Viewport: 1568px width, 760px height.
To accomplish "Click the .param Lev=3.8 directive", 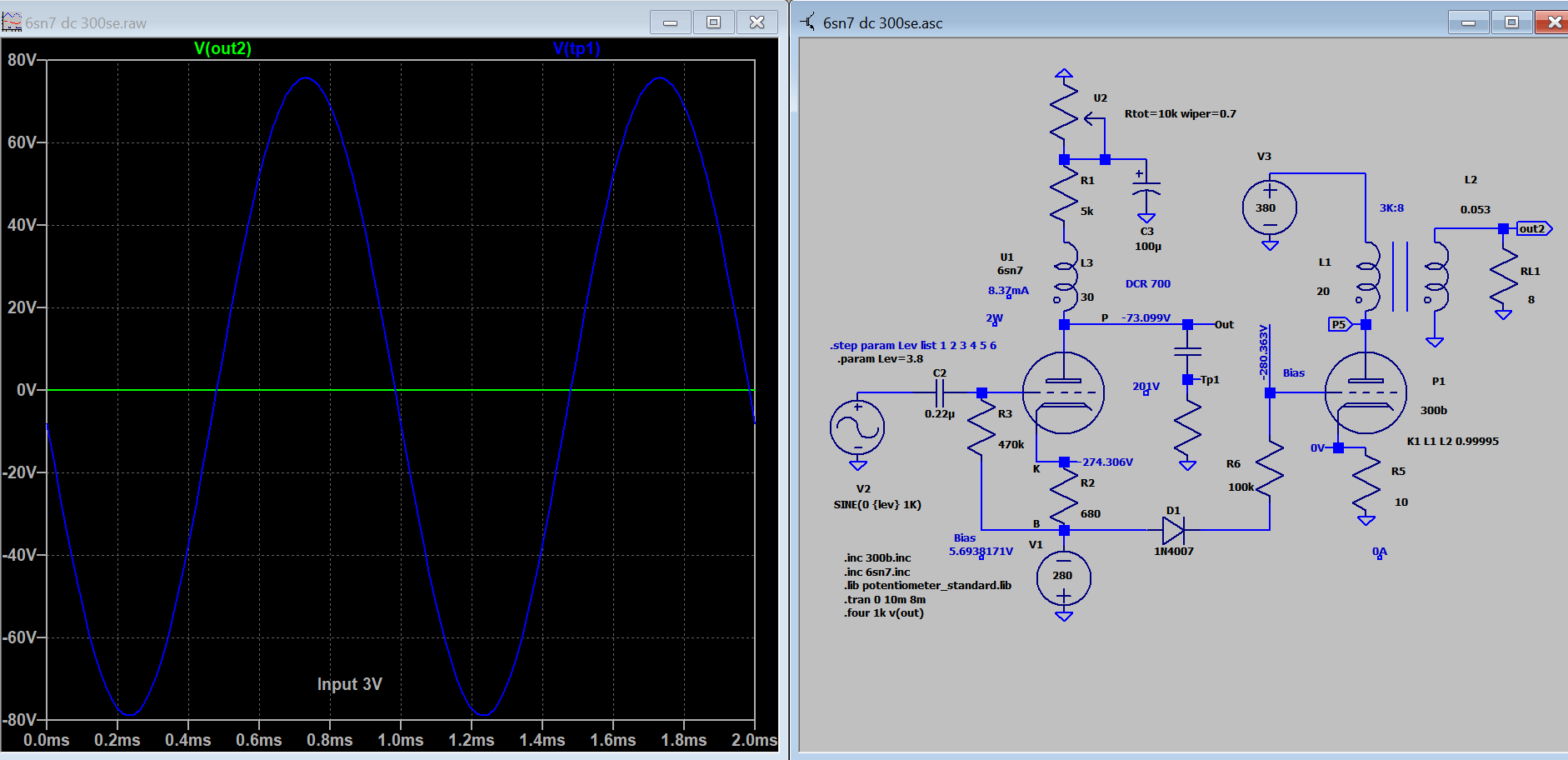I will [880, 359].
